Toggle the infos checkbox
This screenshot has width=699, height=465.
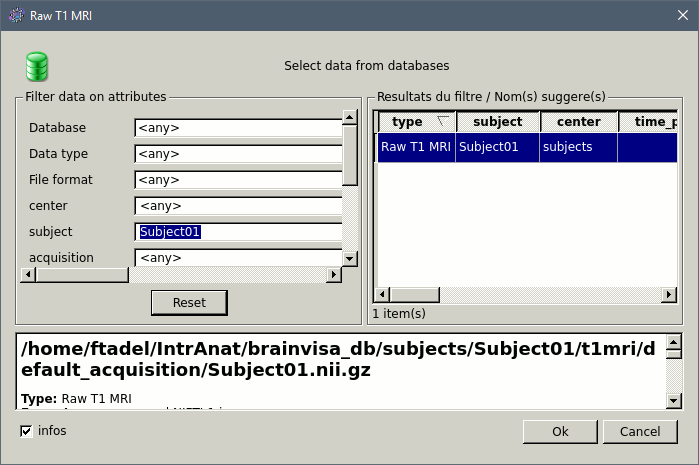point(26,431)
